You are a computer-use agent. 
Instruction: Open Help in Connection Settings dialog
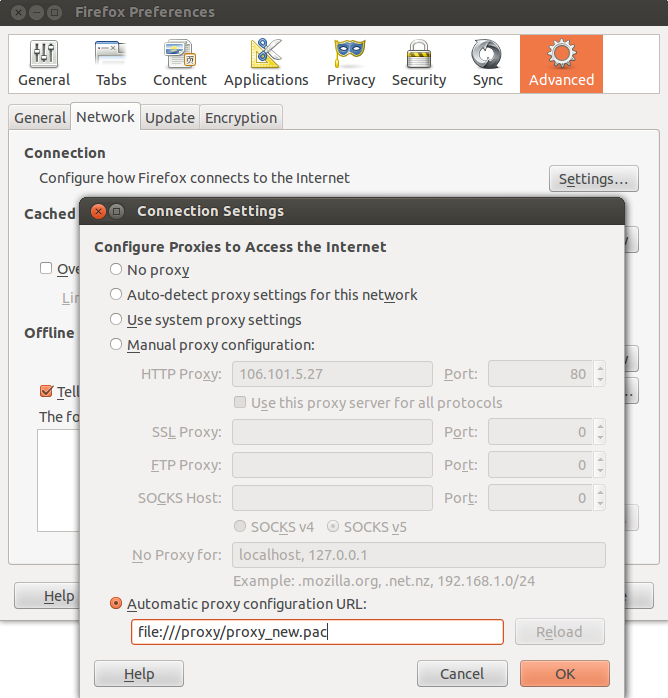click(x=139, y=674)
